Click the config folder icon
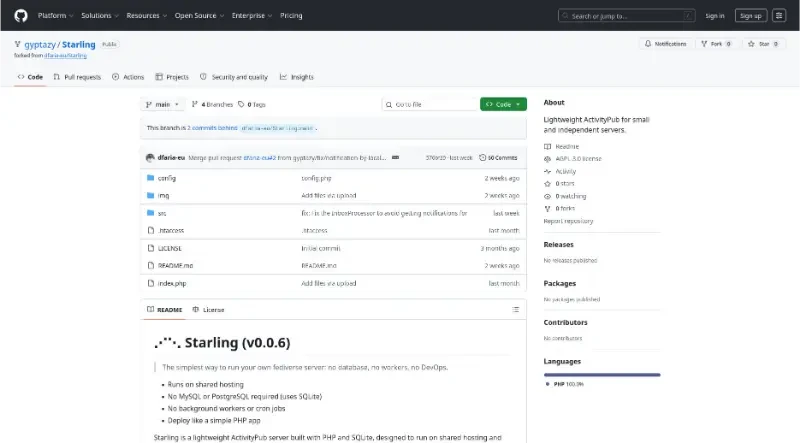Screen dimensions: 800x443 tap(151, 178)
